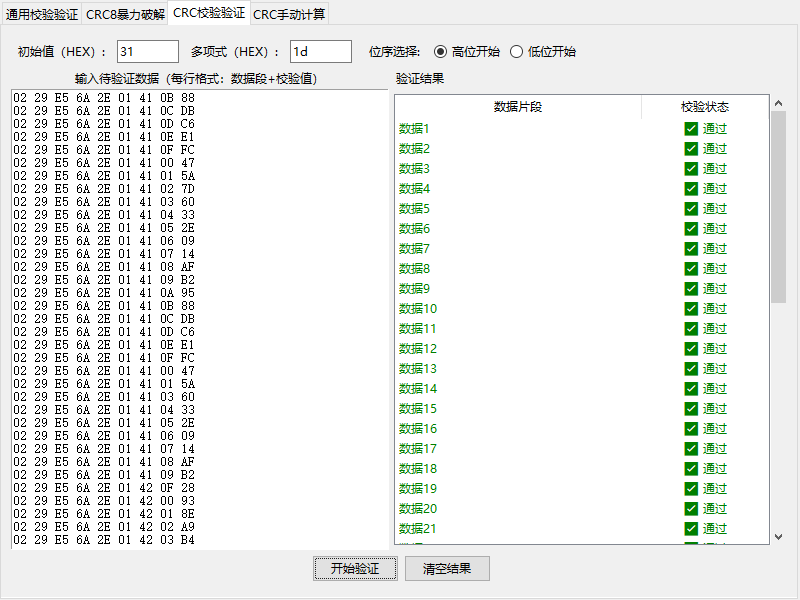The image size is (800, 600).
Task: Click the green check icon for 数据12
Action: coord(691,348)
